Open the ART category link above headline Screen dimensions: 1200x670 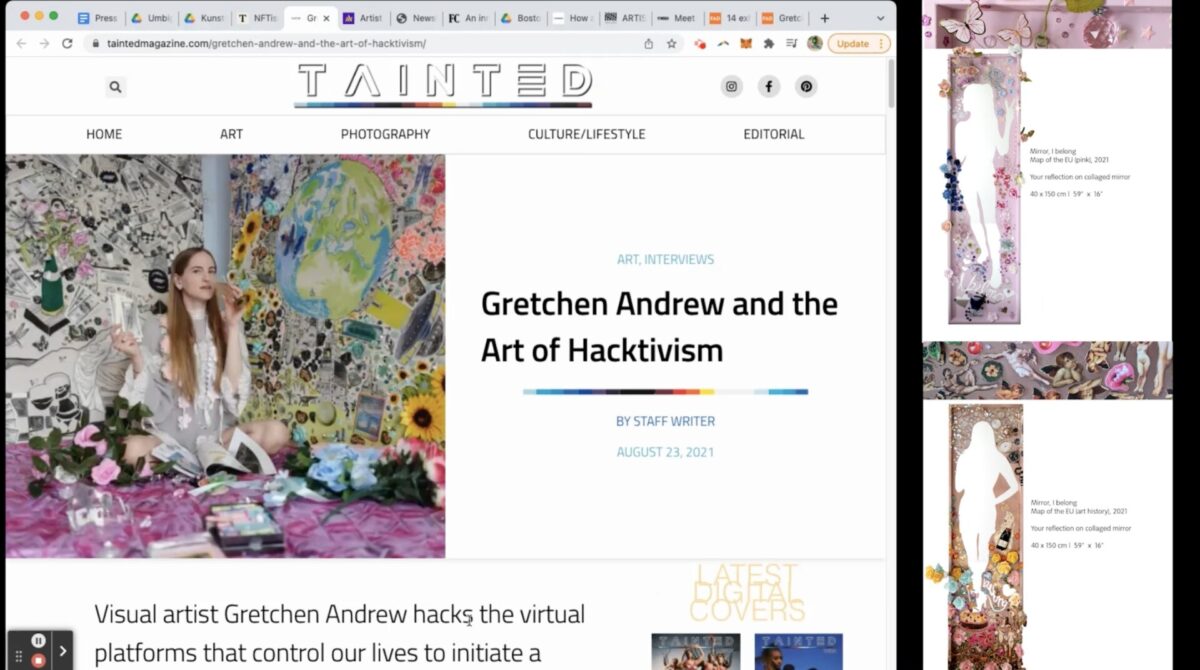tap(627, 259)
